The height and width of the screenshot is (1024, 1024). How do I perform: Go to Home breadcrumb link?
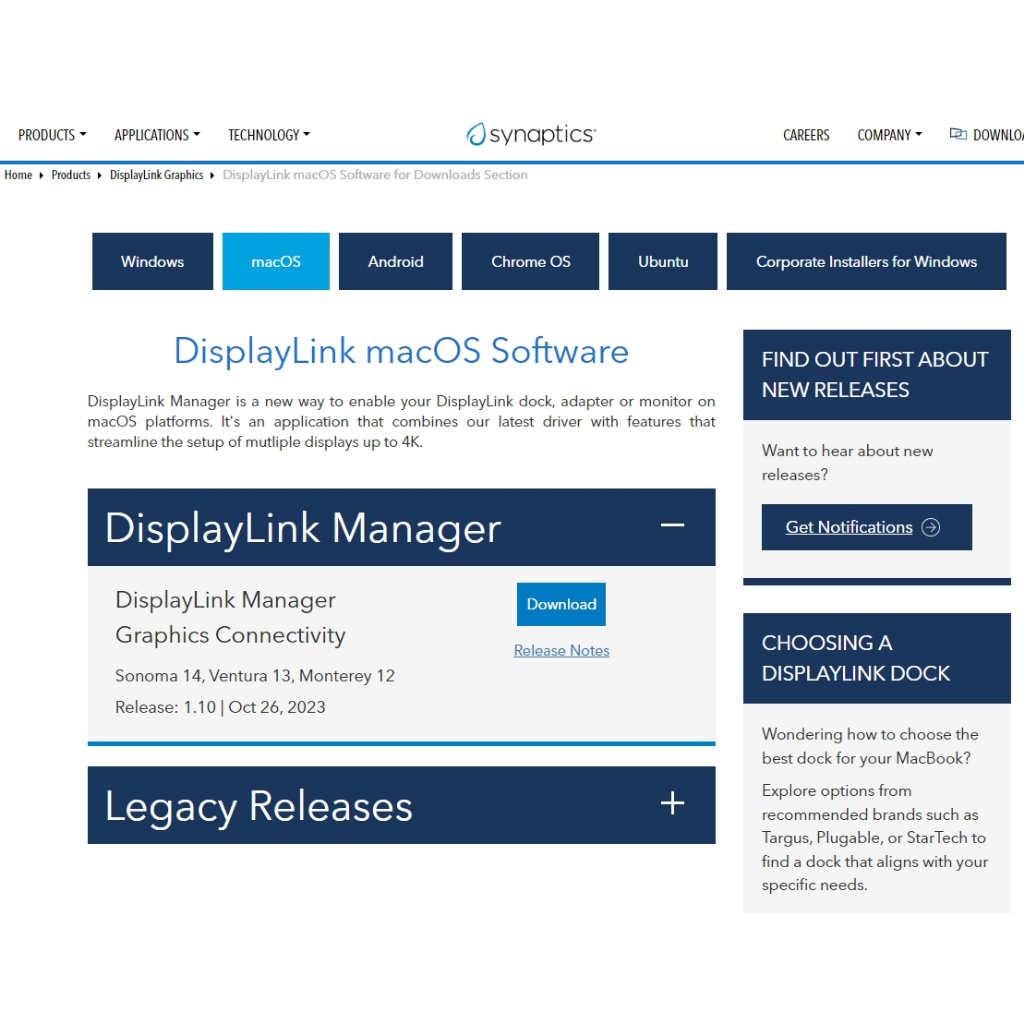click(18, 175)
